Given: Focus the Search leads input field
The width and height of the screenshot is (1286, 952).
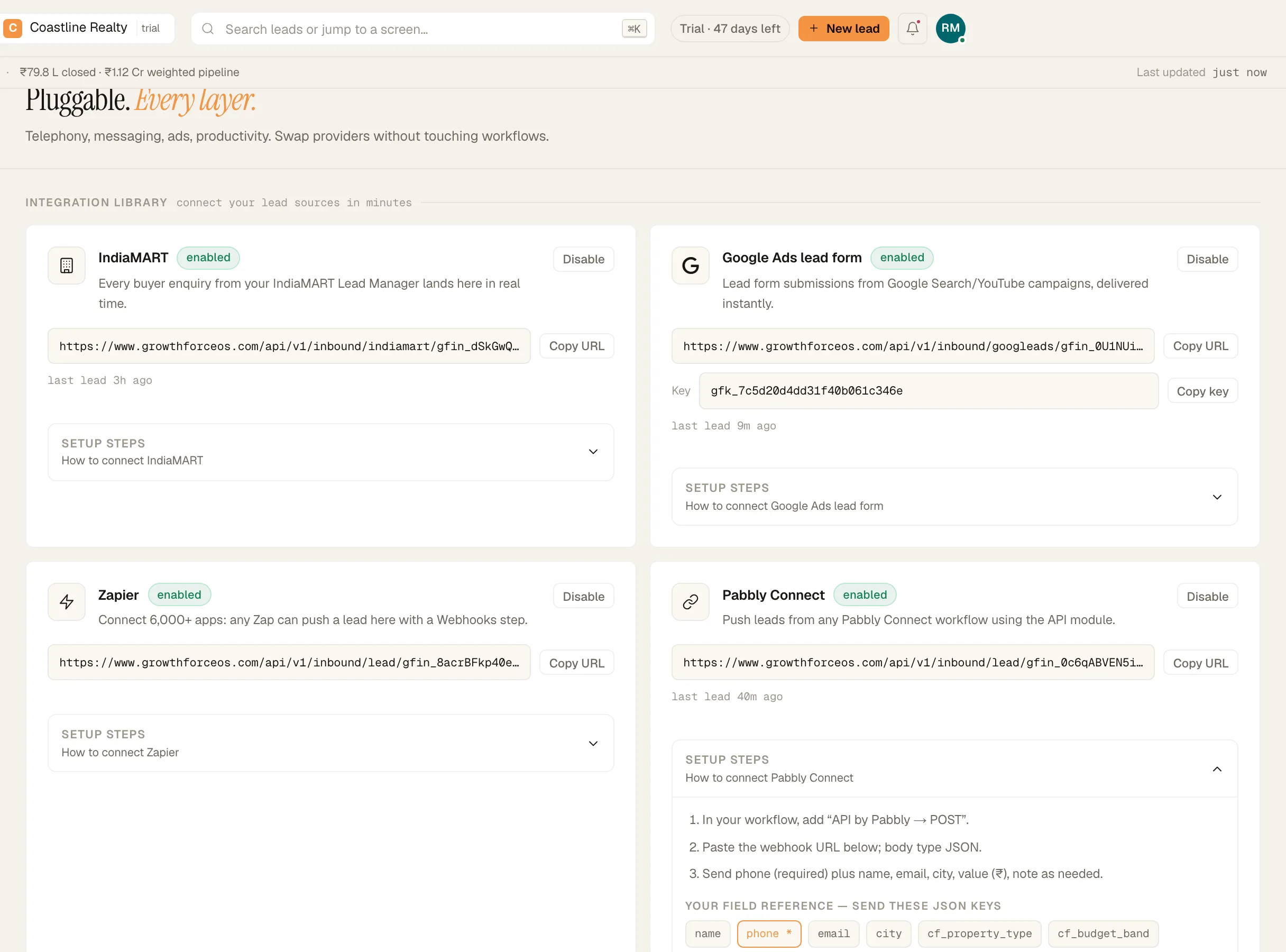Looking at the screenshot, I should (x=422, y=29).
